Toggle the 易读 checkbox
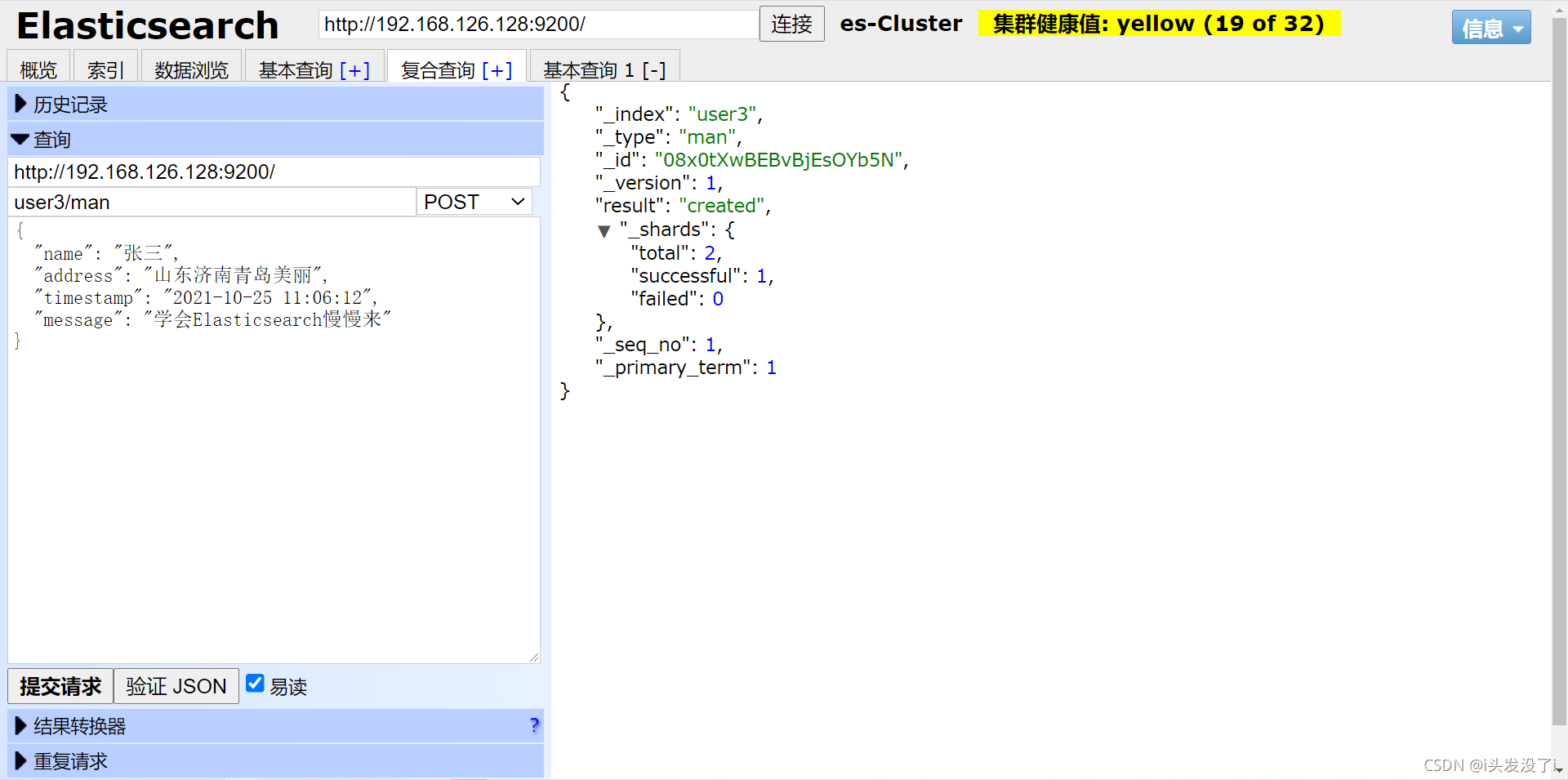Image resolution: width=1568 pixels, height=780 pixels. pyautogui.click(x=255, y=684)
